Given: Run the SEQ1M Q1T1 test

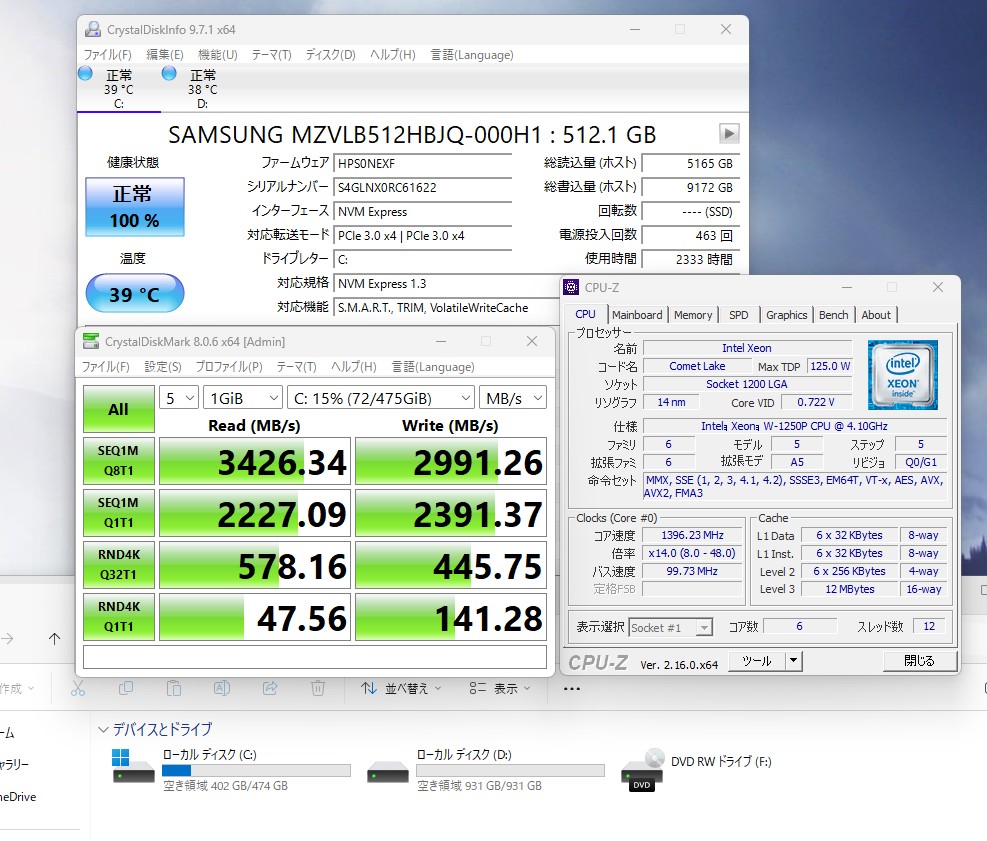Looking at the screenshot, I should point(118,512).
